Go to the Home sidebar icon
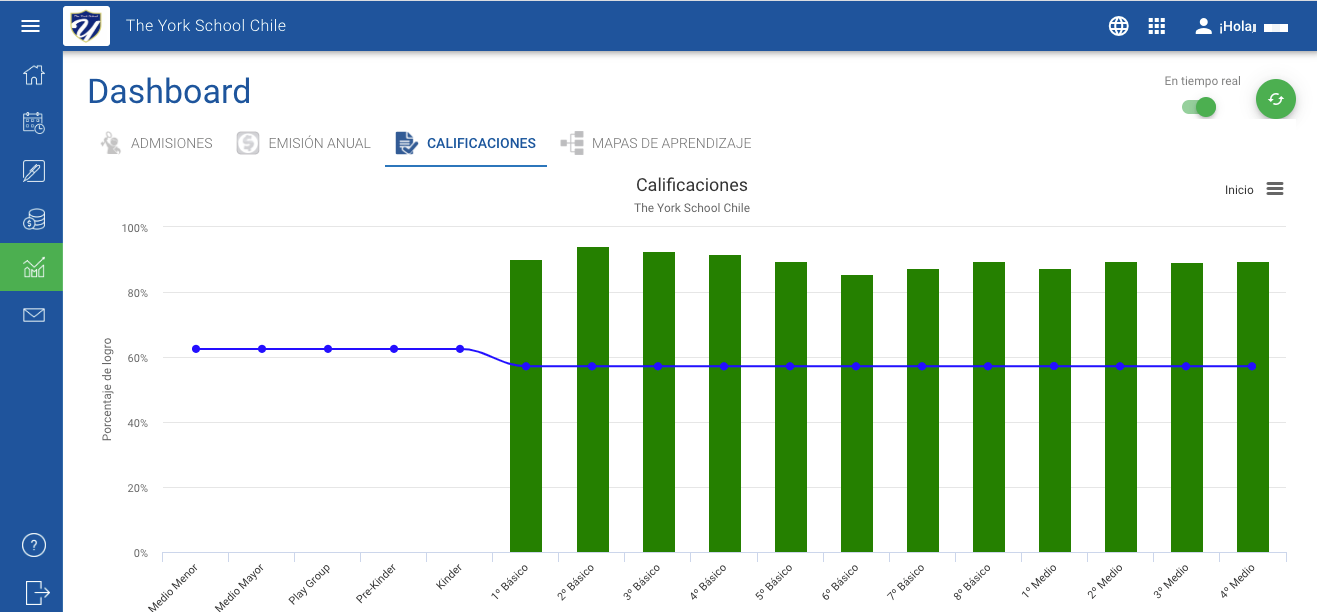The width and height of the screenshot is (1317, 612). [33, 75]
